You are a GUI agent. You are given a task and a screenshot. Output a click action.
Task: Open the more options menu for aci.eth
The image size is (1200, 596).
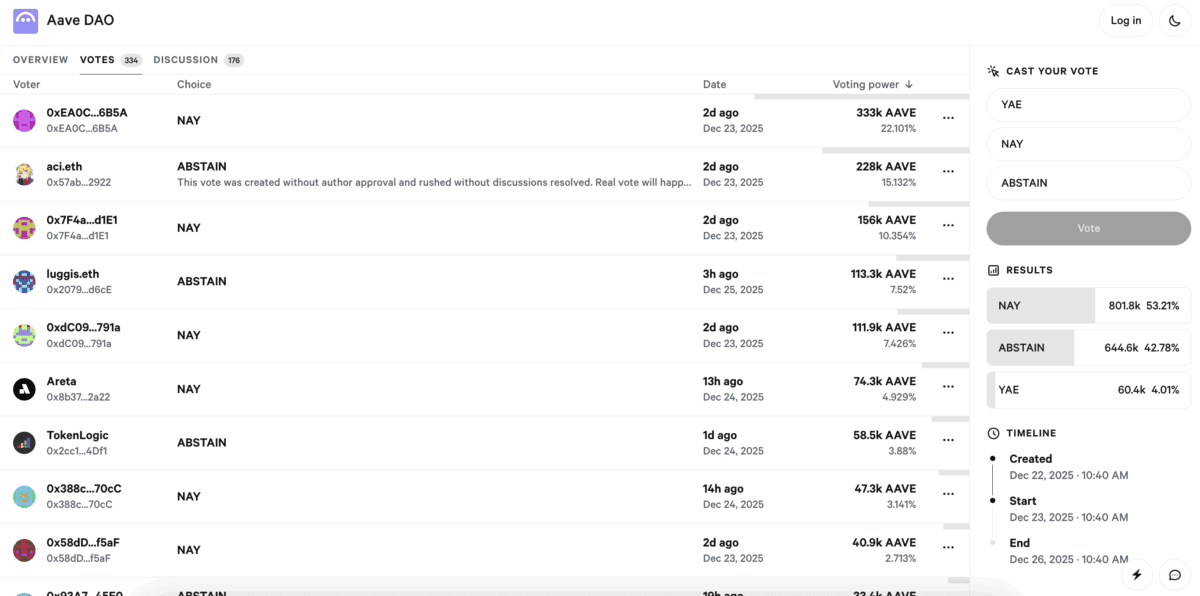[948, 172]
